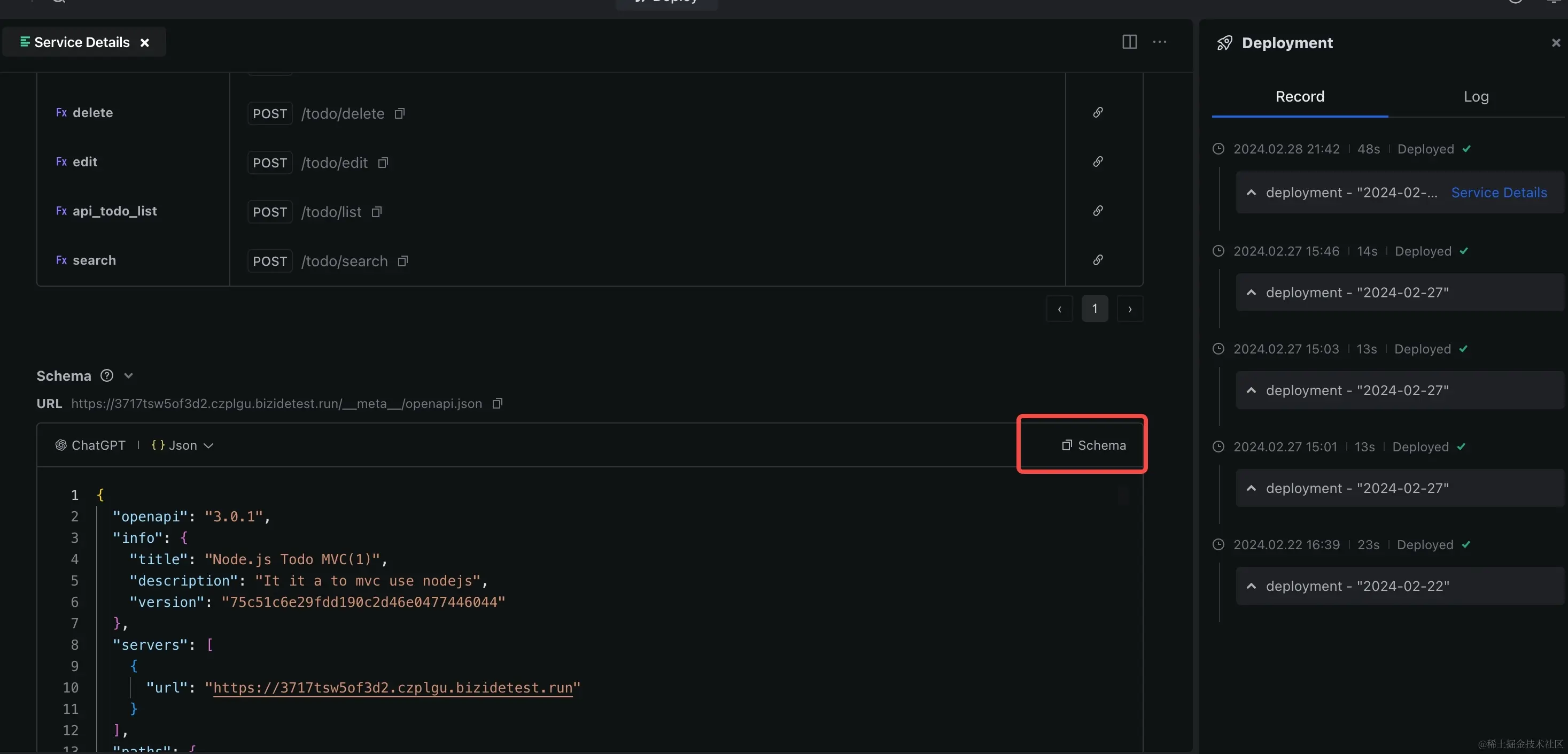This screenshot has width=1568, height=754.
Task: Click the Schema help question mark icon
Action: click(x=106, y=375)
